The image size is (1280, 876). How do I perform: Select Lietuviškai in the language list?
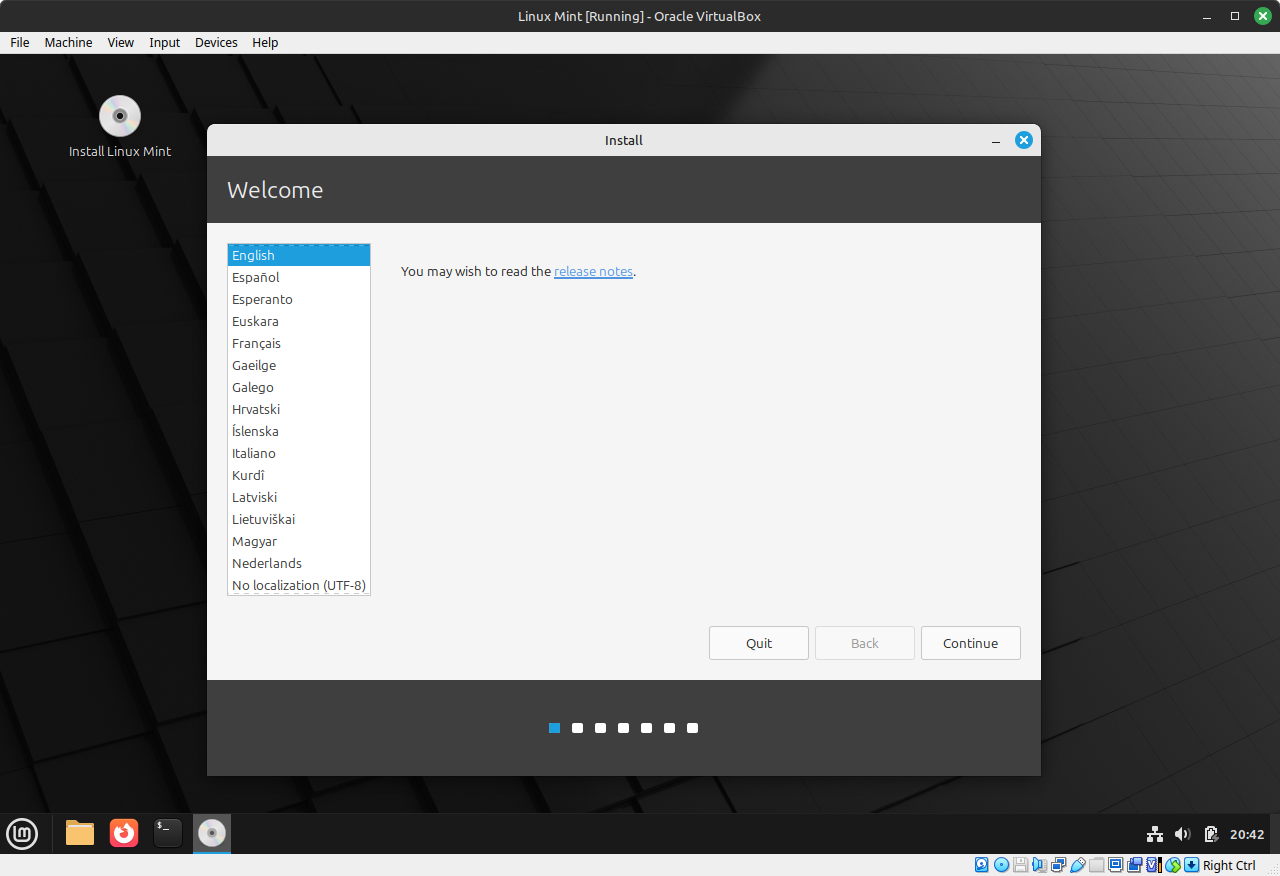click(x=299, y=519)
